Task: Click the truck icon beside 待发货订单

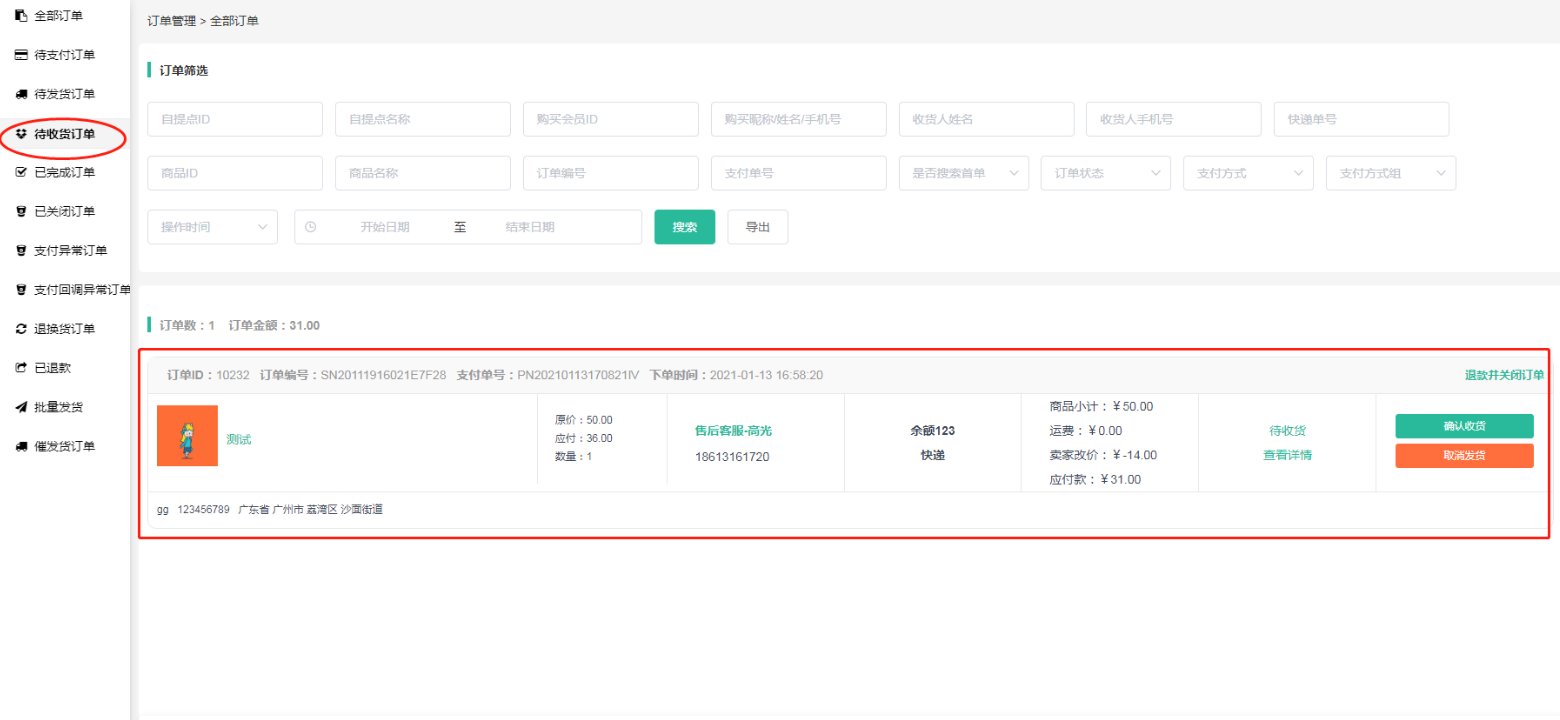Action: [20, 94]
